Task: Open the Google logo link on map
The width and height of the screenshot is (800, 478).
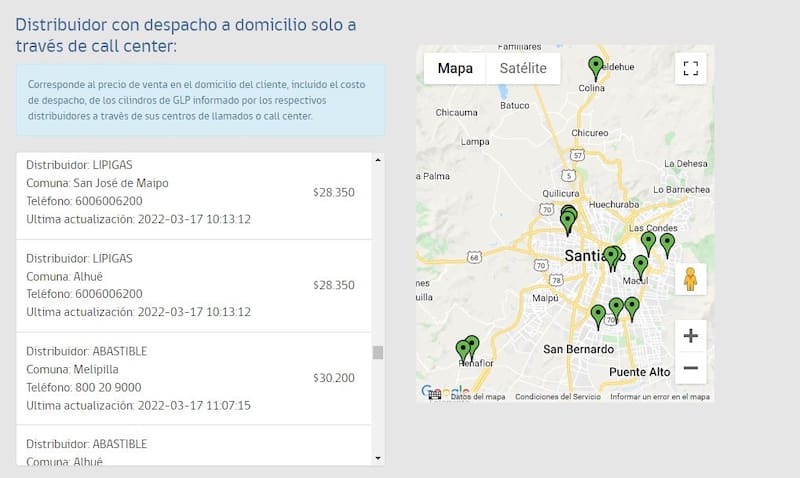Action: (438, 391)
